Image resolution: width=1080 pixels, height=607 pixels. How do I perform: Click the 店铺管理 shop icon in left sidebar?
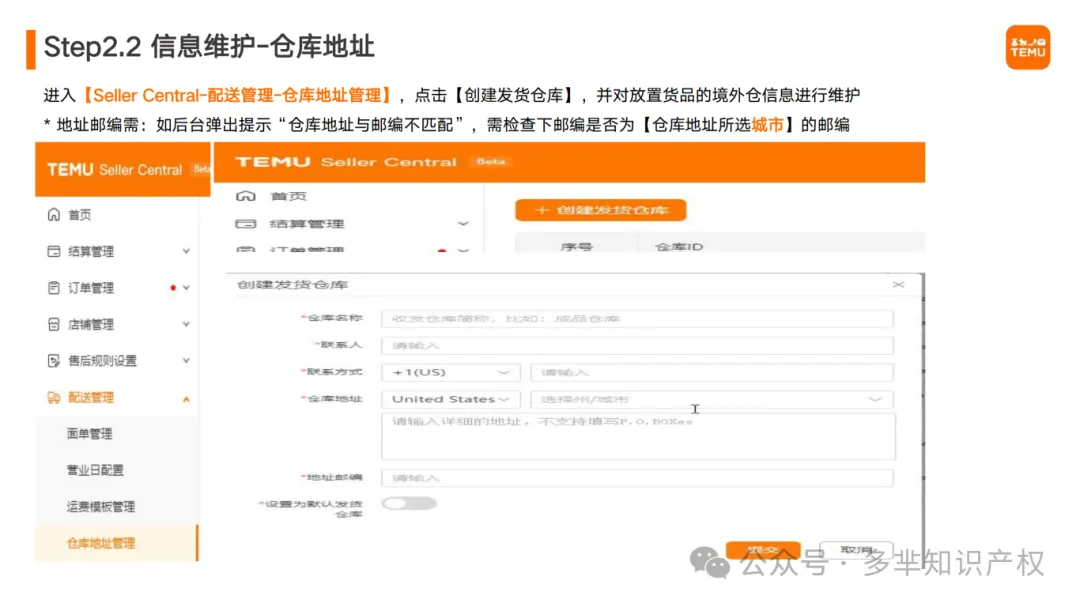tap(54, 325)
